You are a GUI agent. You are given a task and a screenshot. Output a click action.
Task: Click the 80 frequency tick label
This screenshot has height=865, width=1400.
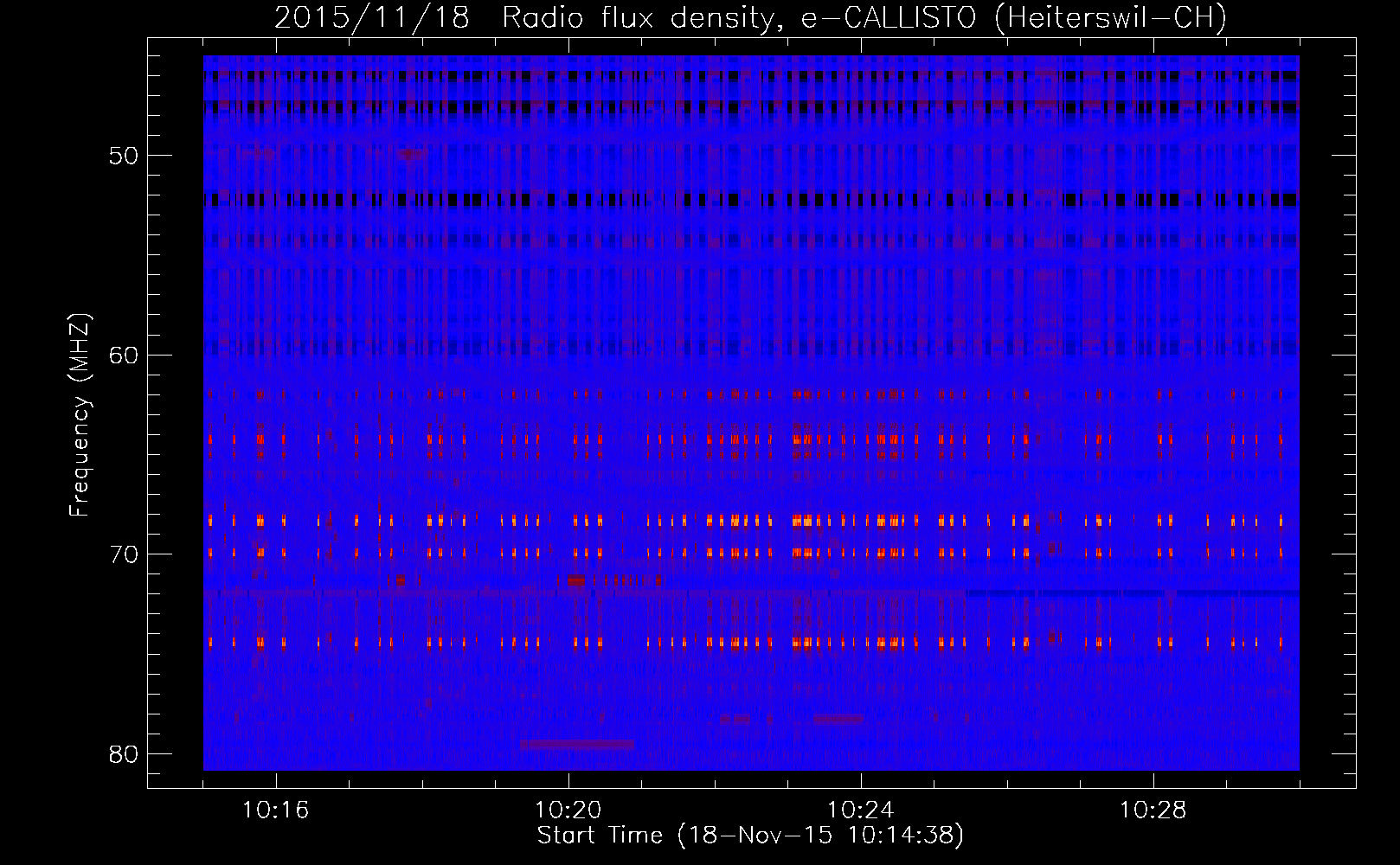point(124,753)
